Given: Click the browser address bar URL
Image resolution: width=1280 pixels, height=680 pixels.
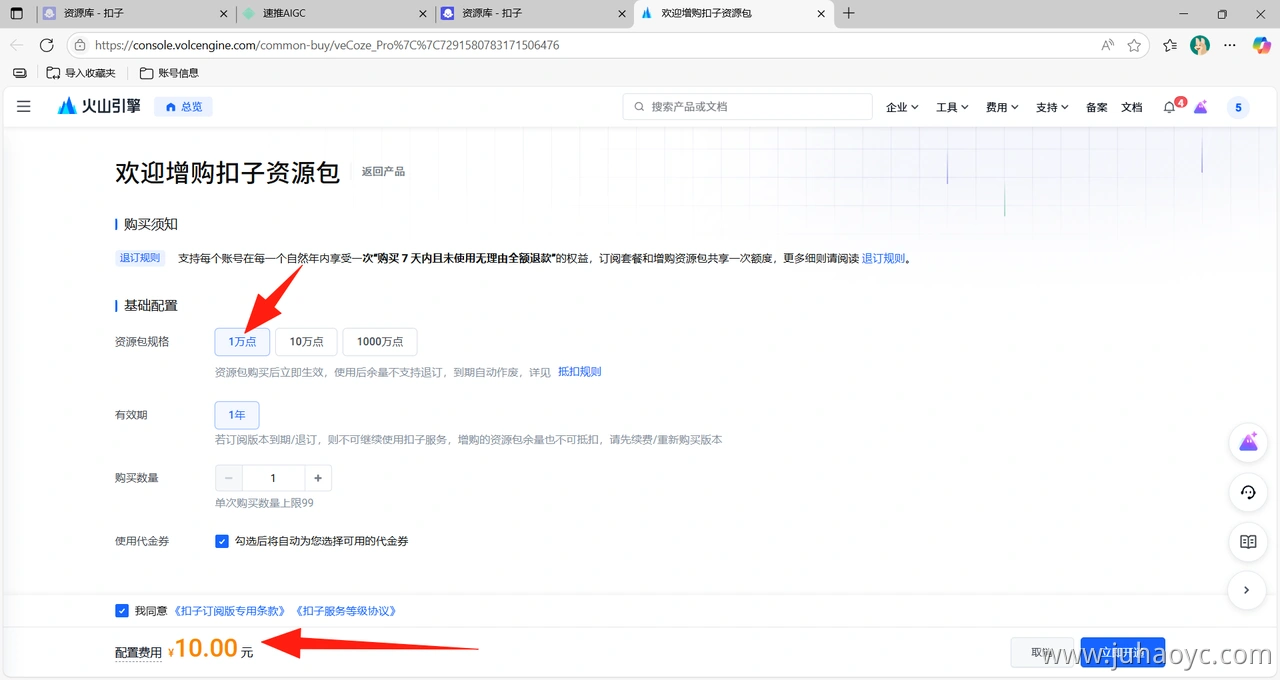Looking at the screenshot, I should 327,45.
